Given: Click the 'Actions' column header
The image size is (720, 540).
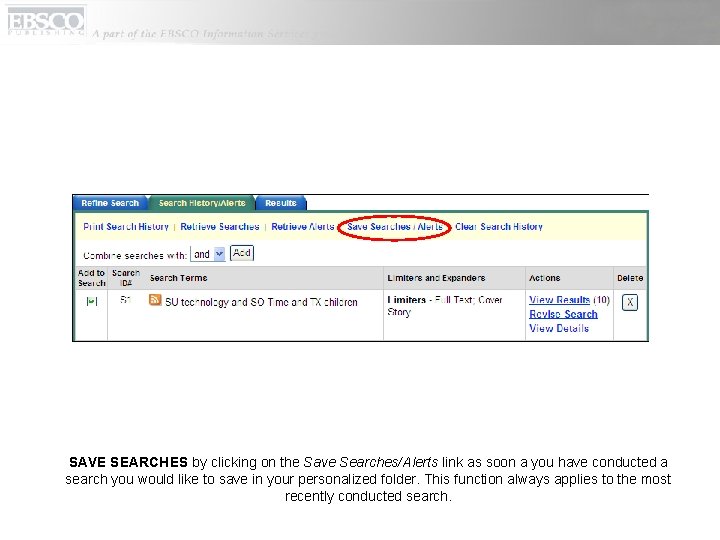Looking at the screenshot, I should click(545, 278).
